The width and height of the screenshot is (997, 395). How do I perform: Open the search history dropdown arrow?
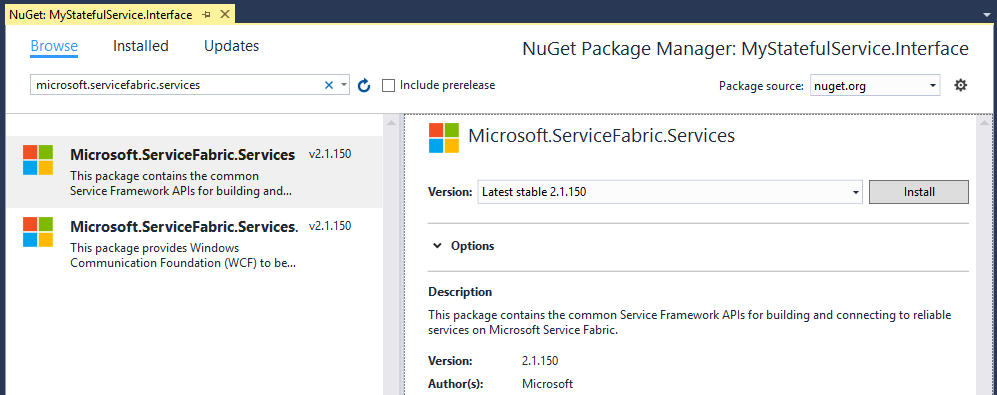343,85
